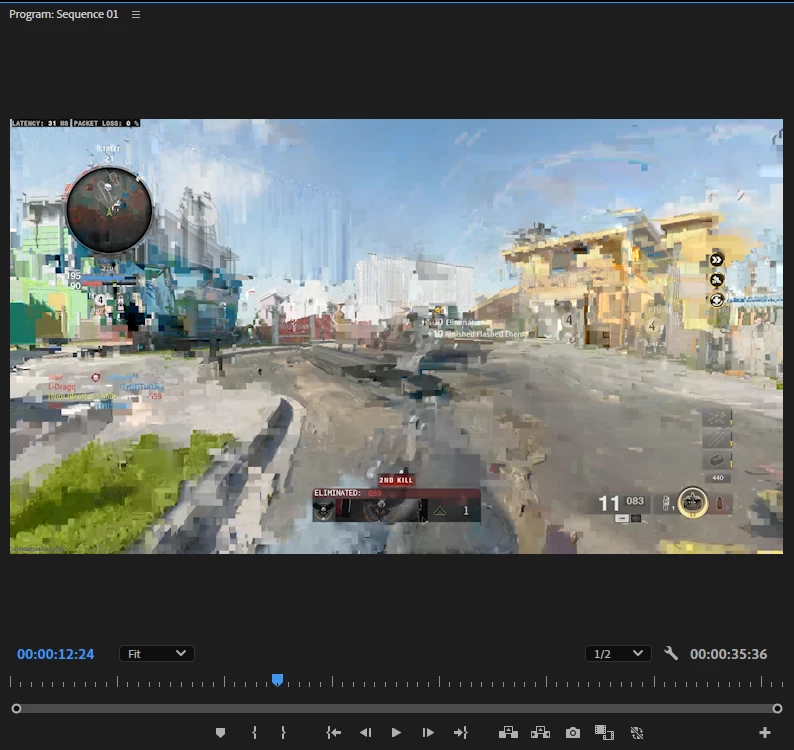Click the Lift button
Image resolution: width=794 pixels, height=750 pixels.
(508, 732)
